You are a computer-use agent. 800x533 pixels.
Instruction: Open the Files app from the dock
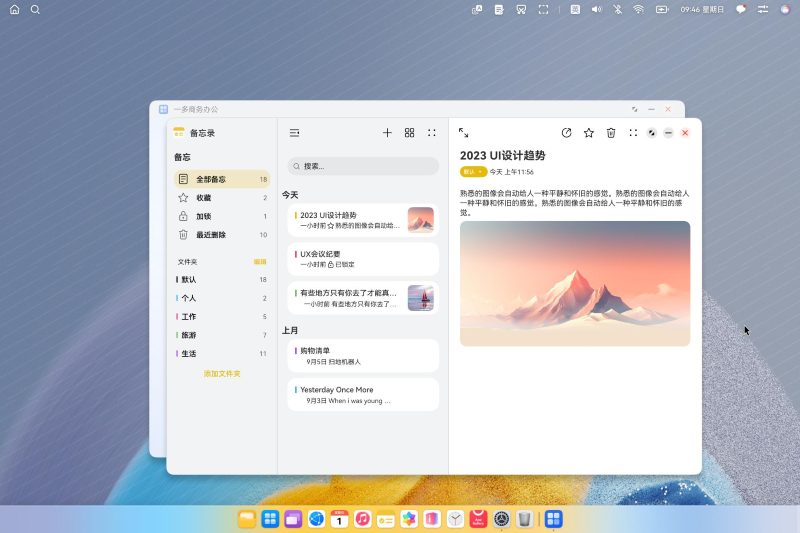[247, 519]
